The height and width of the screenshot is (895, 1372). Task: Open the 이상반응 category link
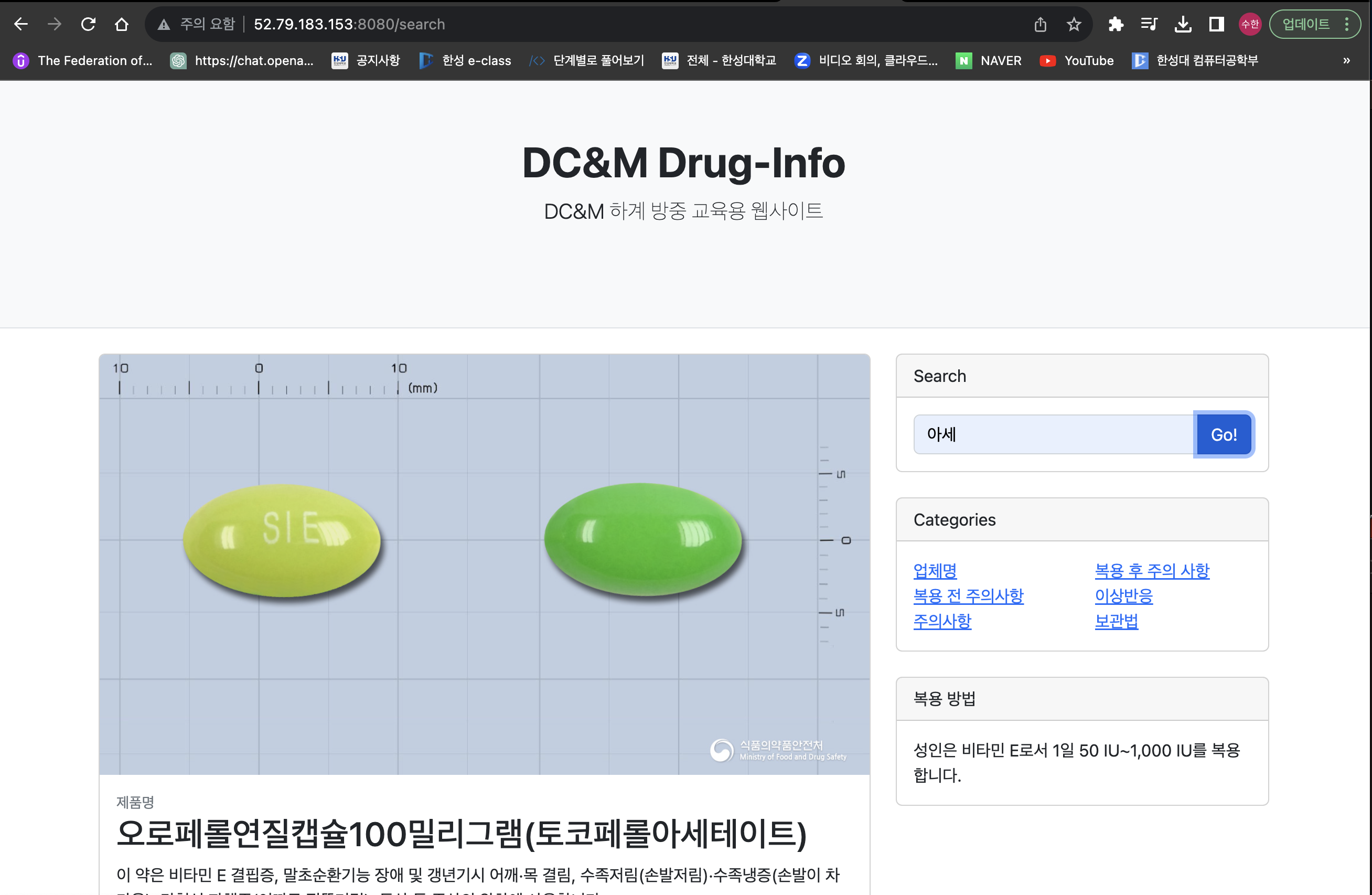pyautogui.click(x=1123, y=596)
